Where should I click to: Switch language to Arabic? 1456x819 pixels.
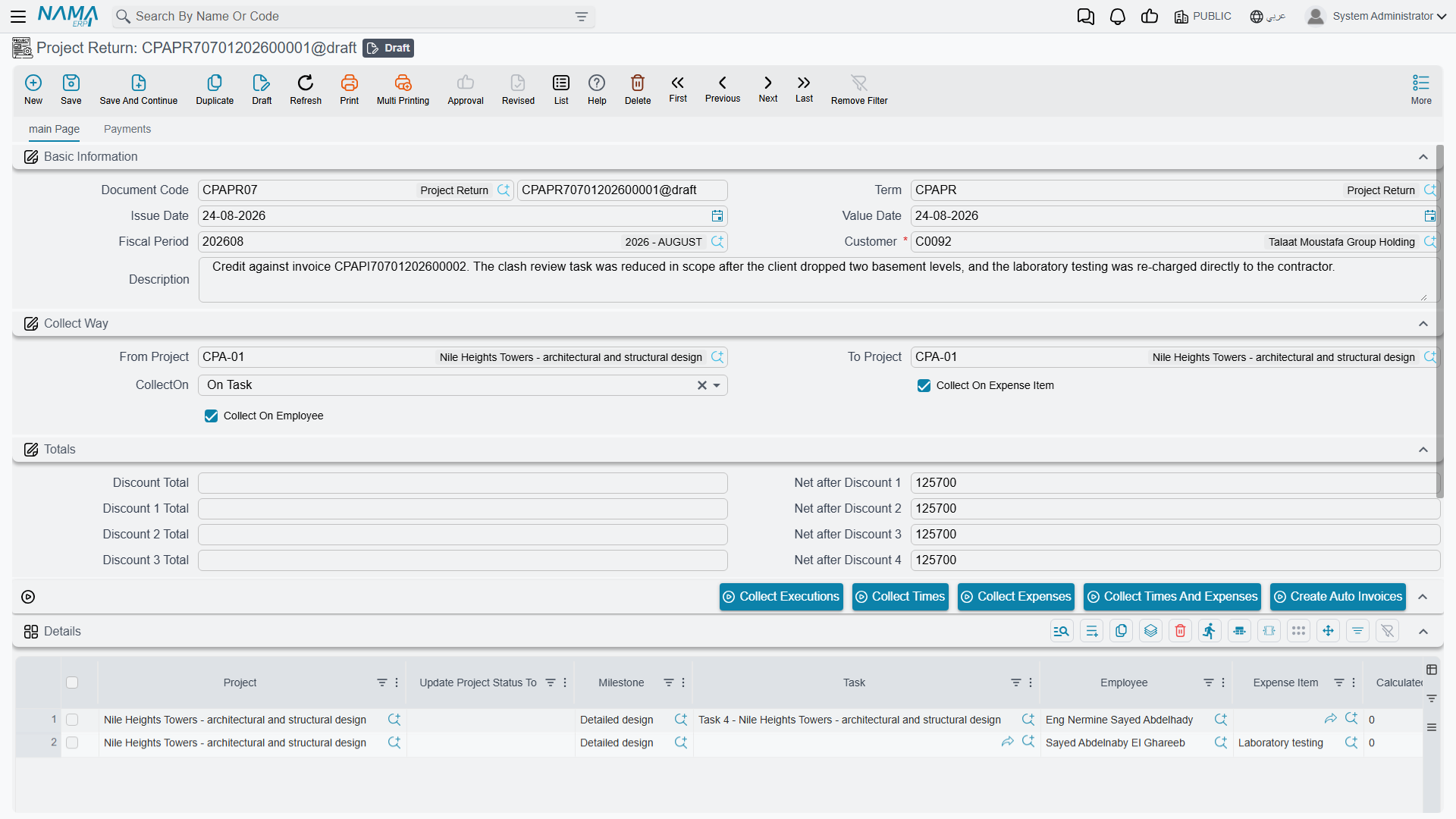(1268, 17)
